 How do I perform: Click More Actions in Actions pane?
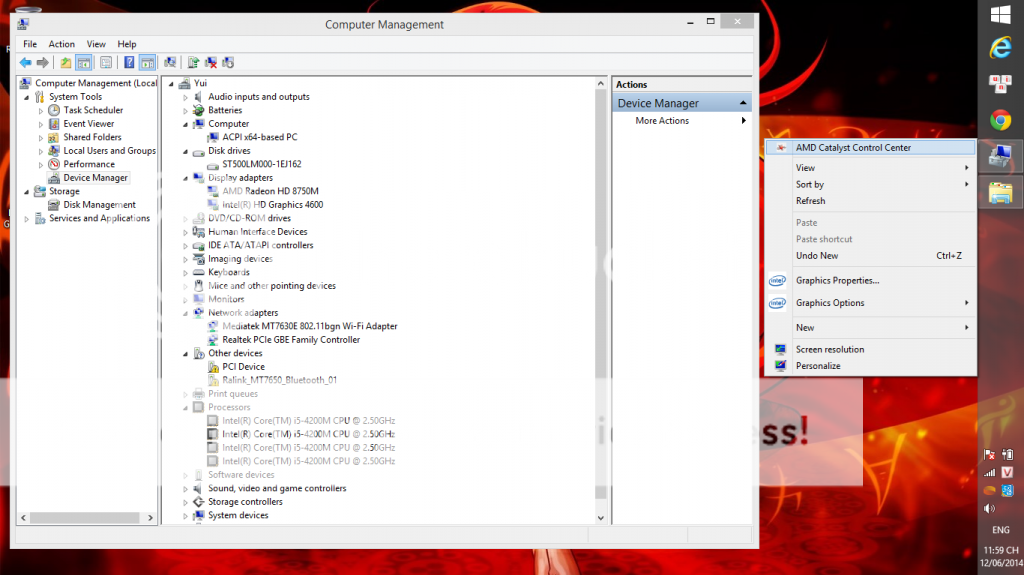[x=662, y=121]
